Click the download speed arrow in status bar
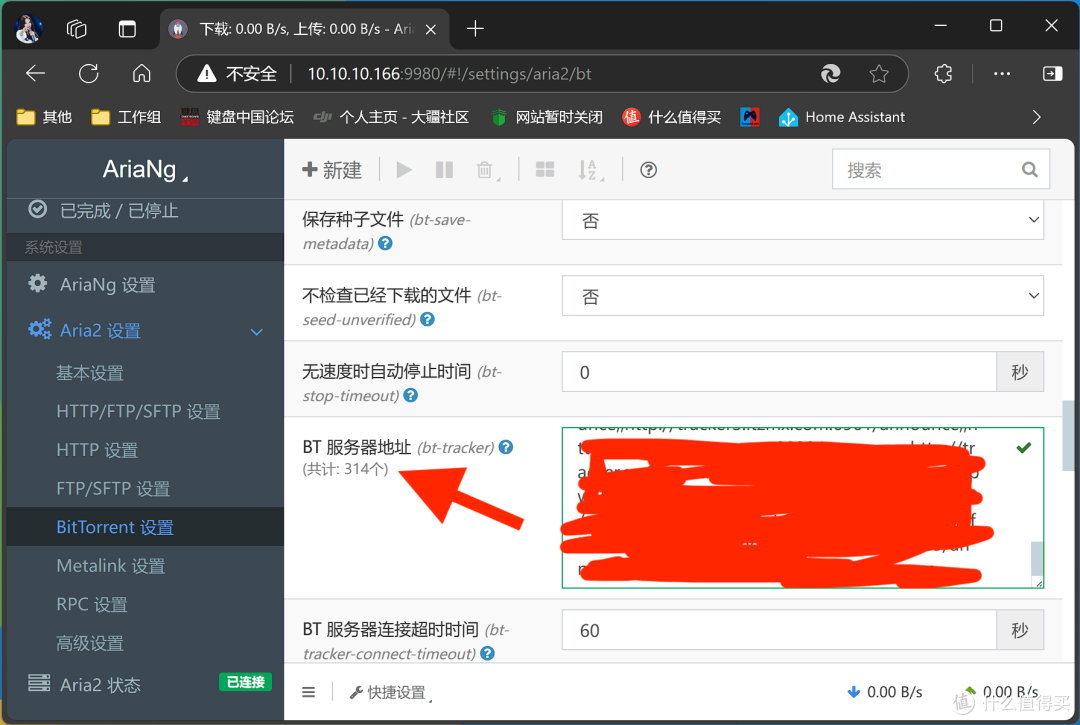This screenshot has height=725, width=1080. 853,691
